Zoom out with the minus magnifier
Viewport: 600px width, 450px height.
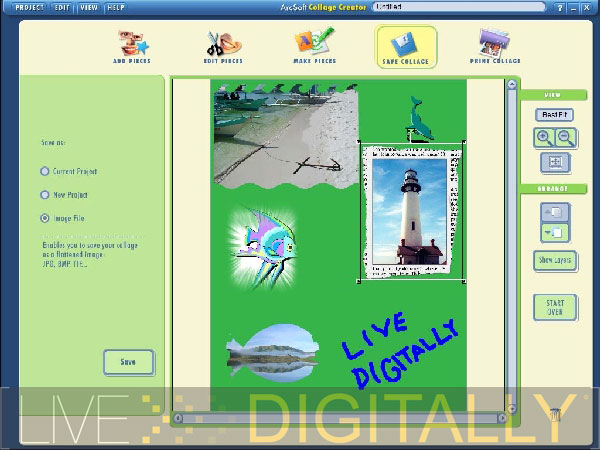564,137
